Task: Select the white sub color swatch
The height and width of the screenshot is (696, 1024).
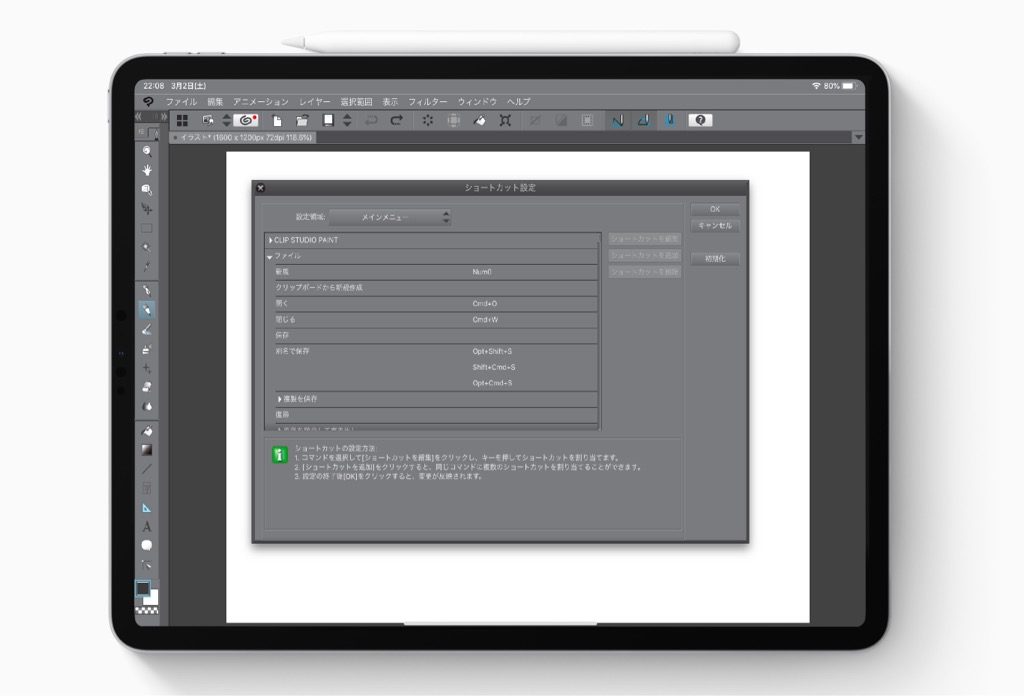Action: coord(153,597)
